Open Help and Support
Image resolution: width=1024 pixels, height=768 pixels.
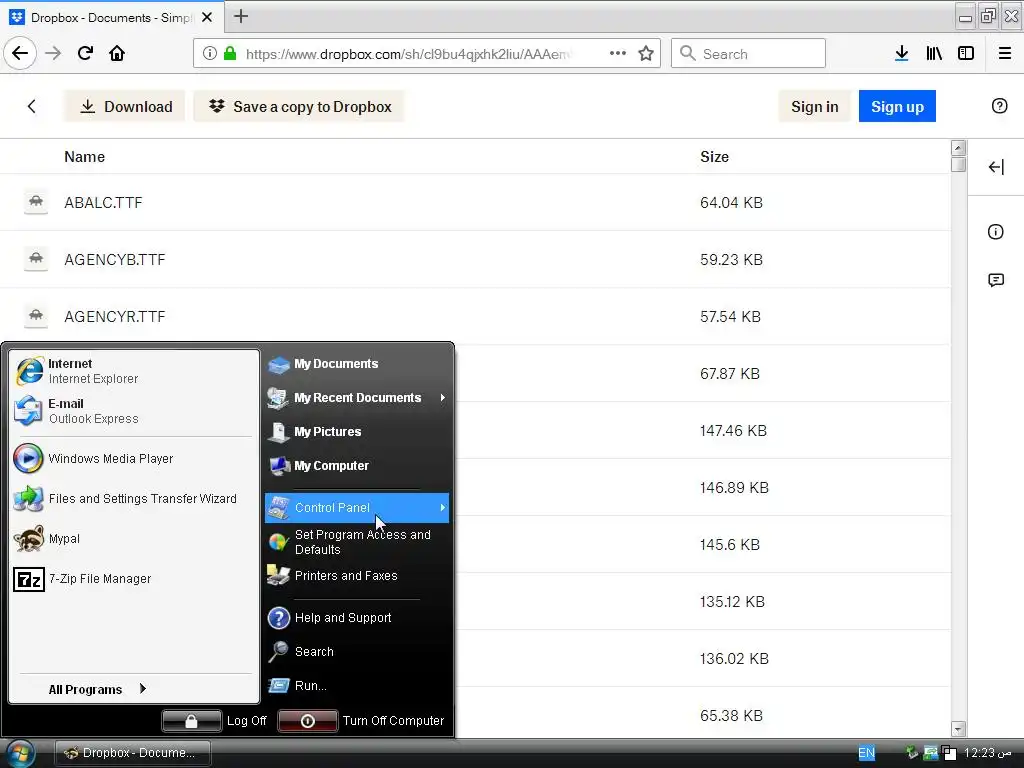[x=357, y=618]
